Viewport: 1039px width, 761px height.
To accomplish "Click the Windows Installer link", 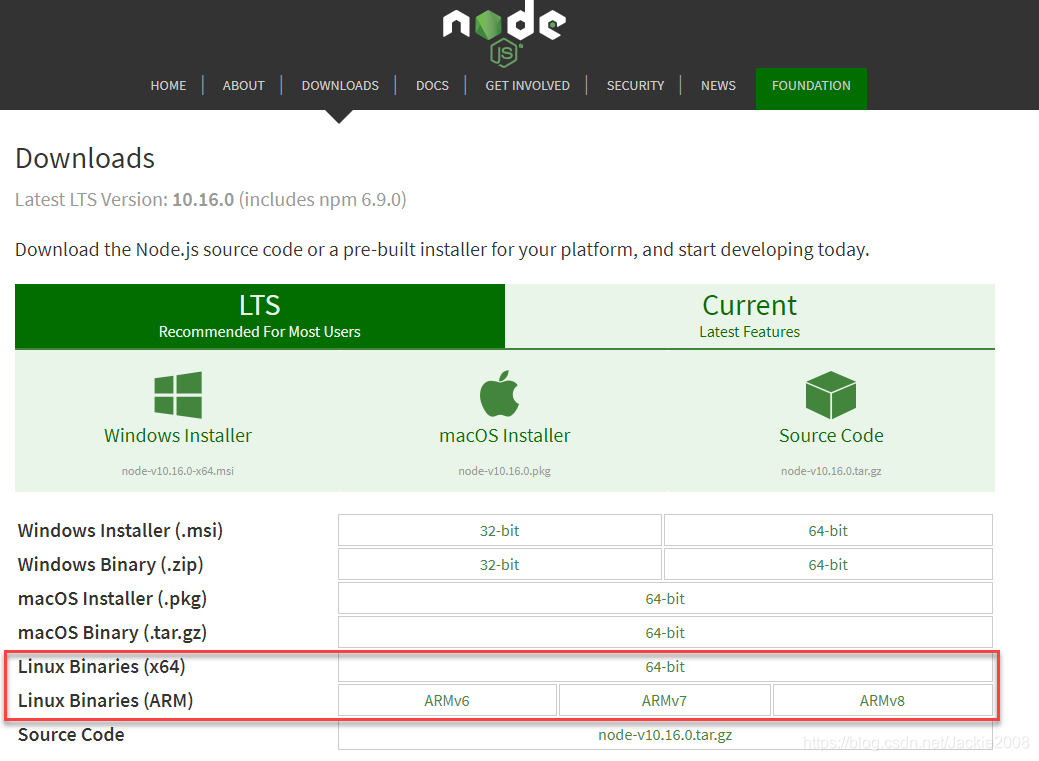I will 178,436.
